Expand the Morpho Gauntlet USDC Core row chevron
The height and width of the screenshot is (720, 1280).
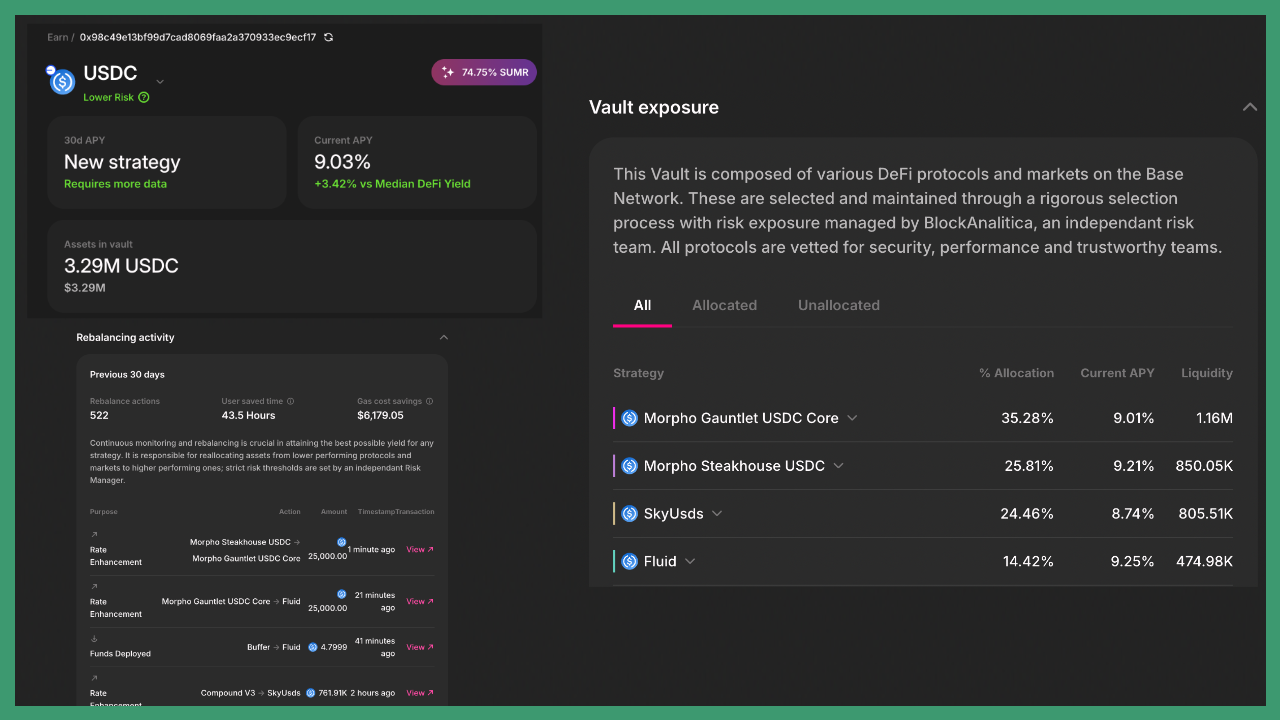(x=852, y=418)
